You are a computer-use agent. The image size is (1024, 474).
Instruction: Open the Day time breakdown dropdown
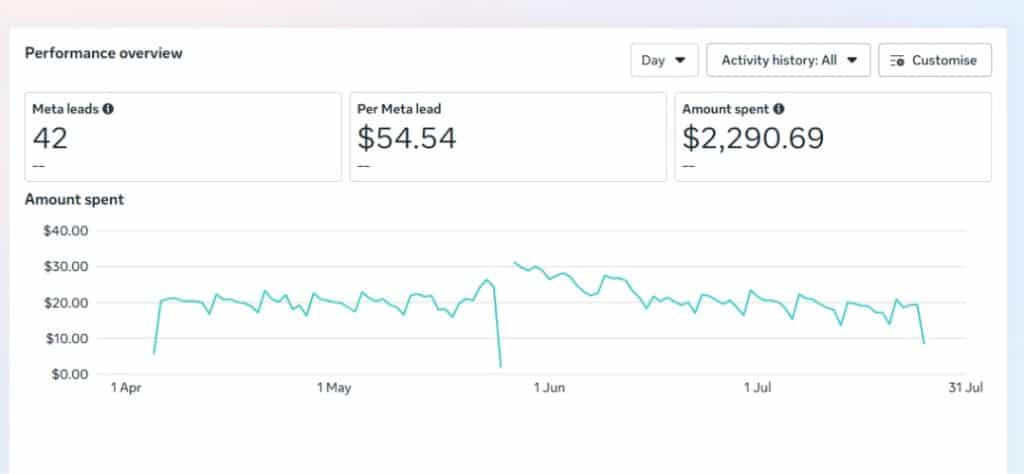coord(664,60)
